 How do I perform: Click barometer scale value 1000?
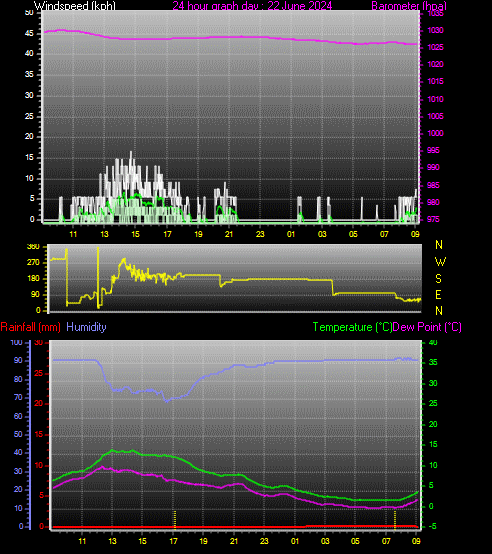point(435,133)
